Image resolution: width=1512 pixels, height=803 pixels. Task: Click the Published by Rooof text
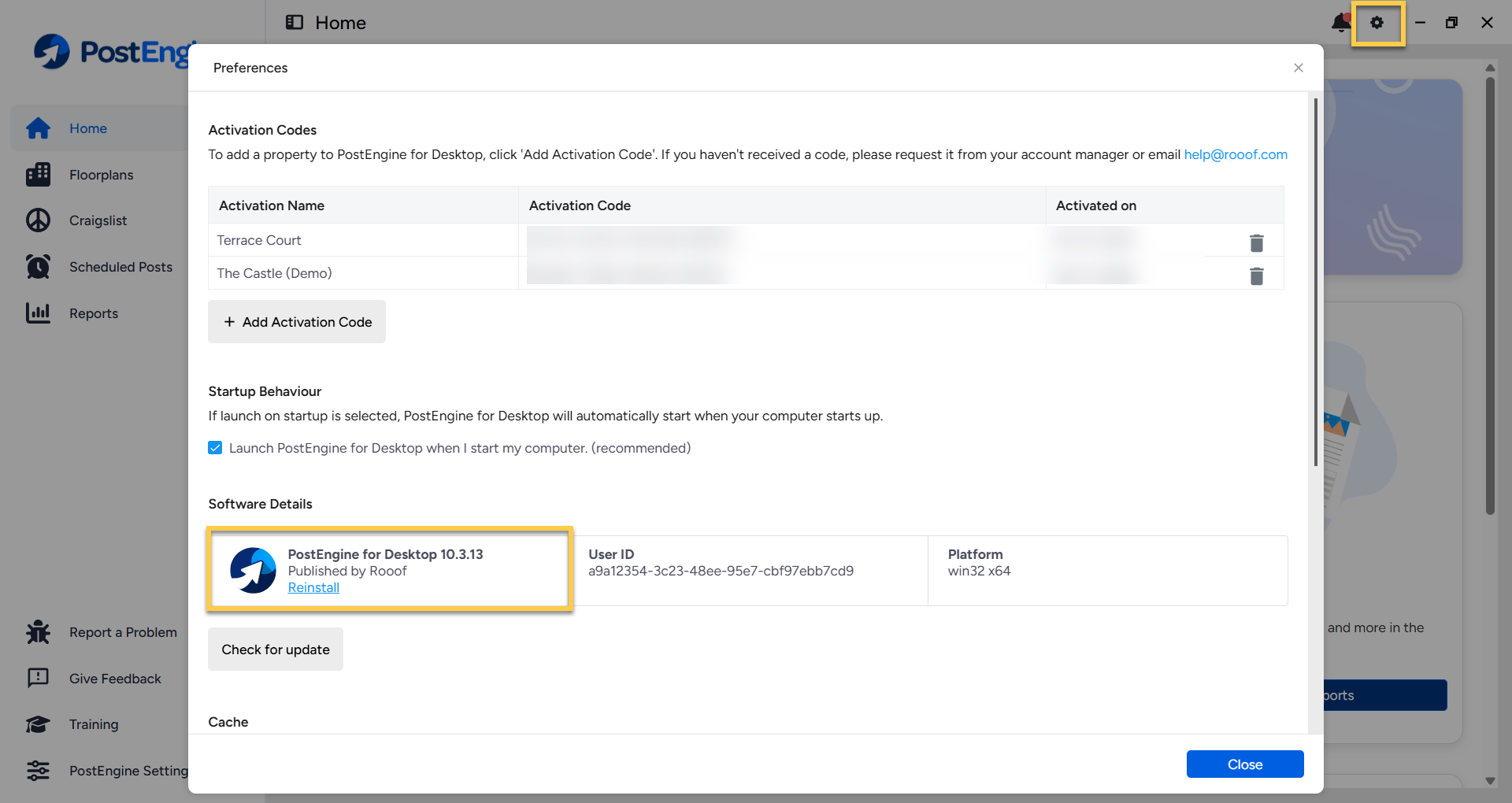pos(347,571)
